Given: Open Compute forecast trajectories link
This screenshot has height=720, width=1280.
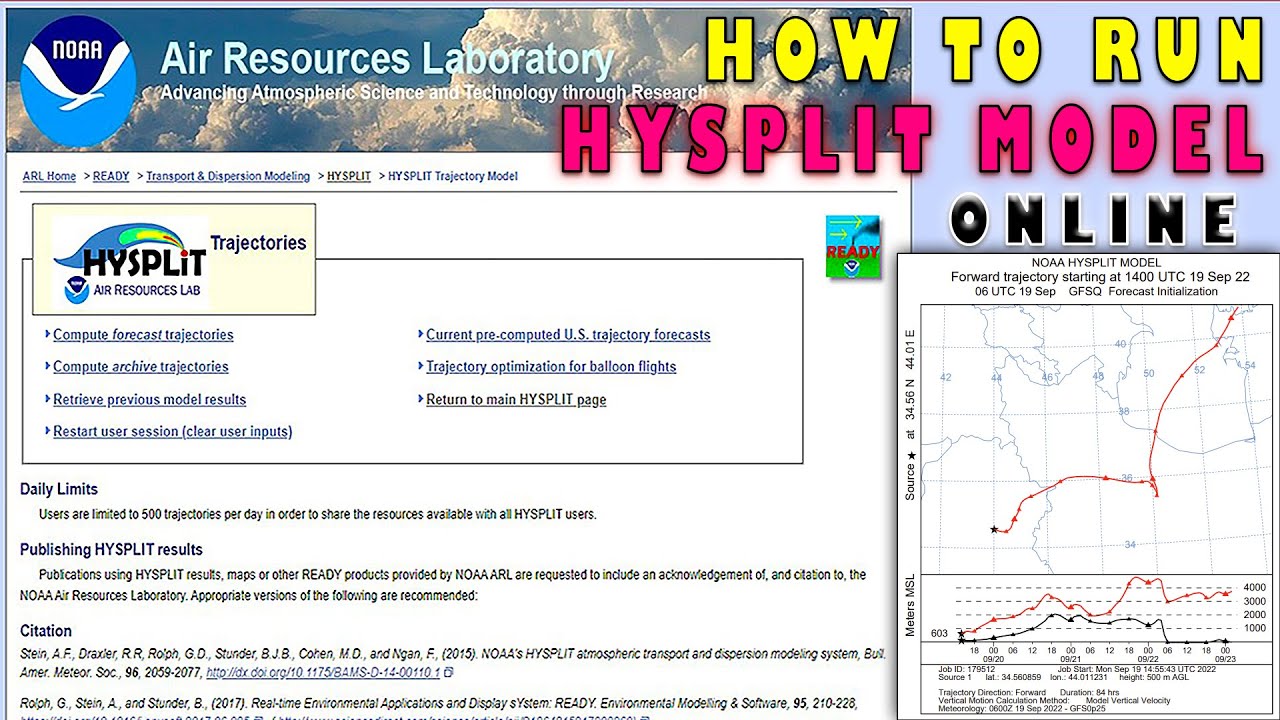Looking at the screenshot, I should point(143,335).
